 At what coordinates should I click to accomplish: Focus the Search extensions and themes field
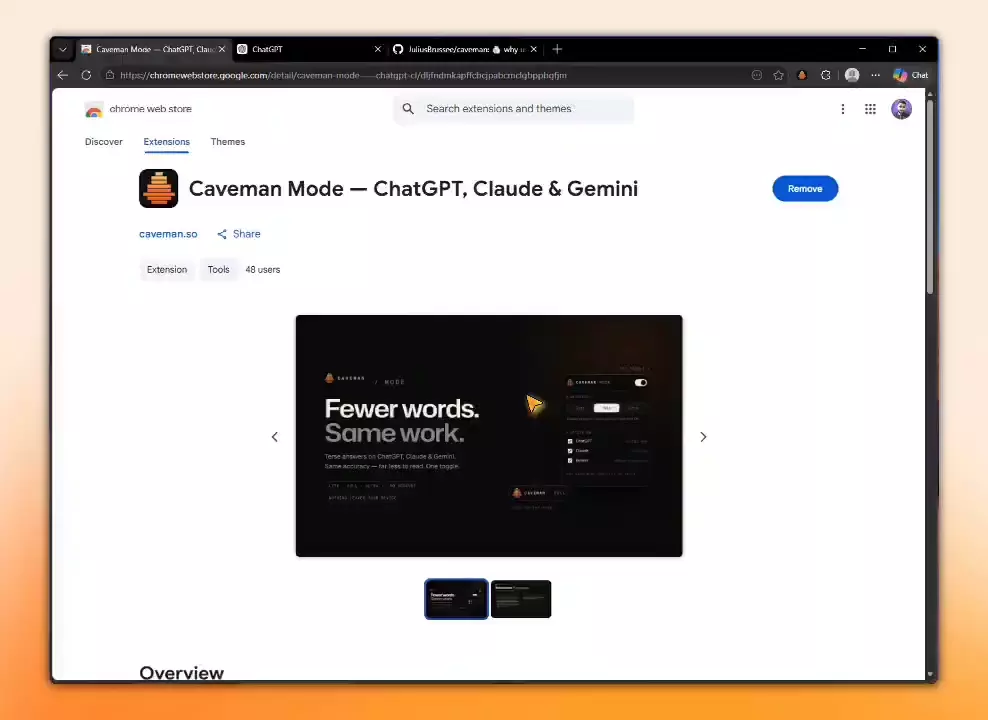coord(514,108)
